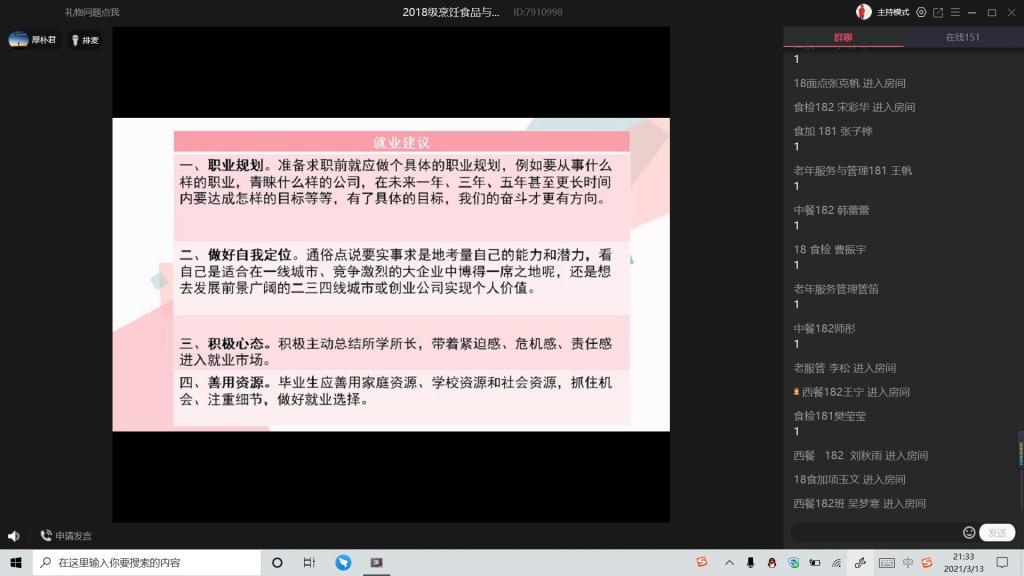1024x576 pixels.
Task: Mute the speaker volume icon
Action: pyautogui.click(x=14, y=536)
